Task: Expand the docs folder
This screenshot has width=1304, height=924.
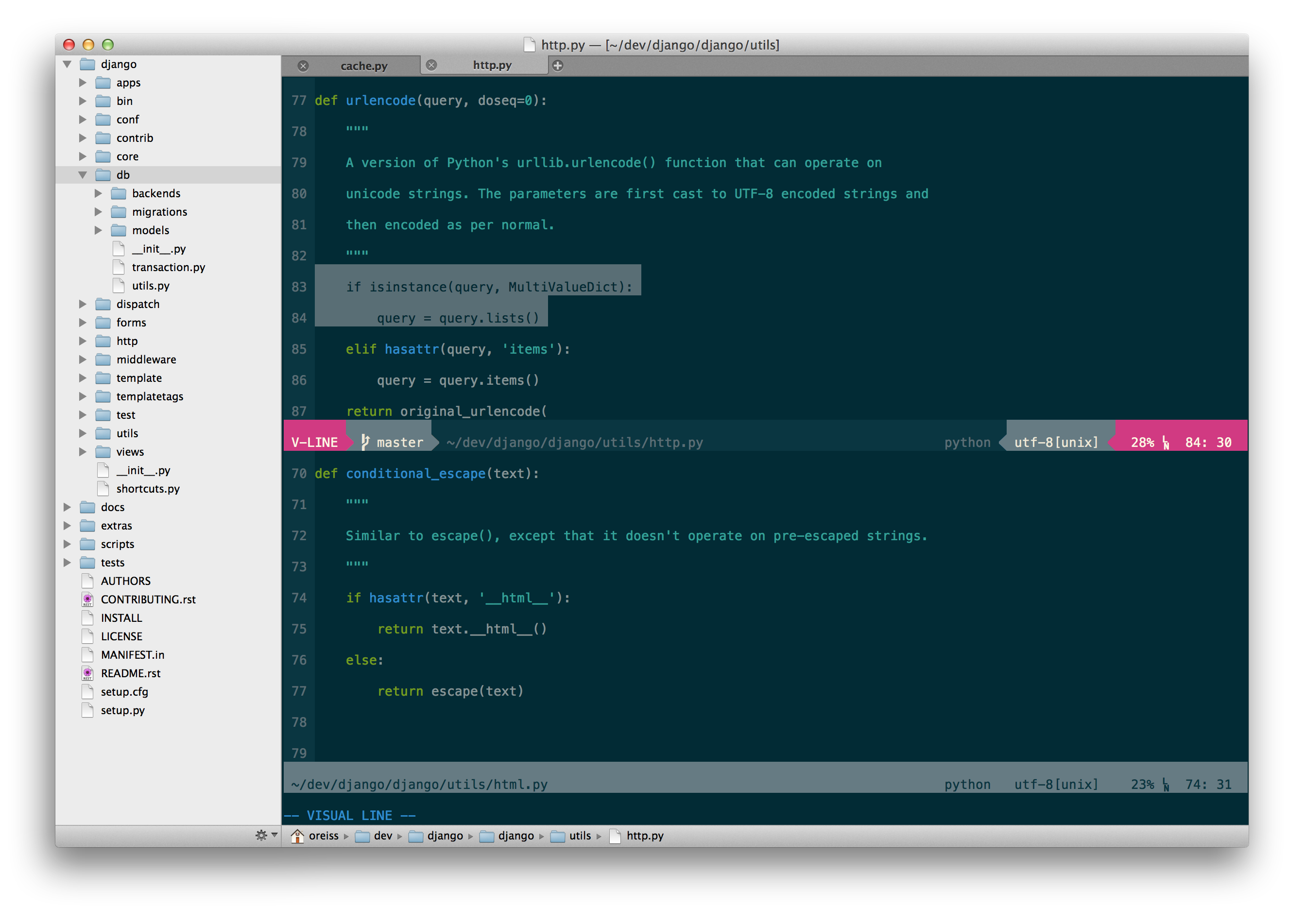Action: [x=67, y=508]
